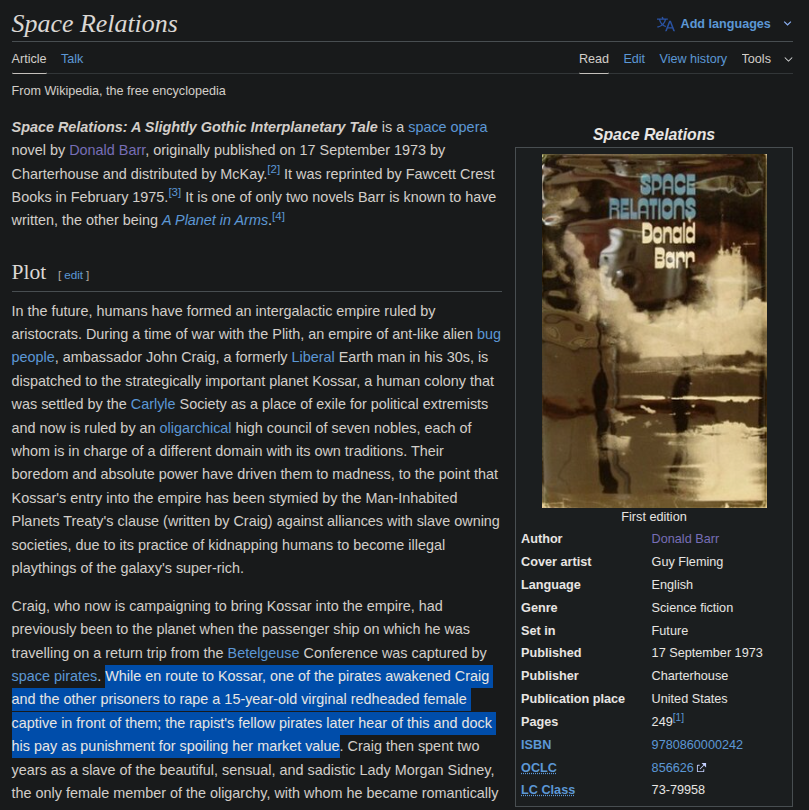Open the A Planet in Arms link
This screenshot has width=809, height=810.
click(x=214, y=220)
